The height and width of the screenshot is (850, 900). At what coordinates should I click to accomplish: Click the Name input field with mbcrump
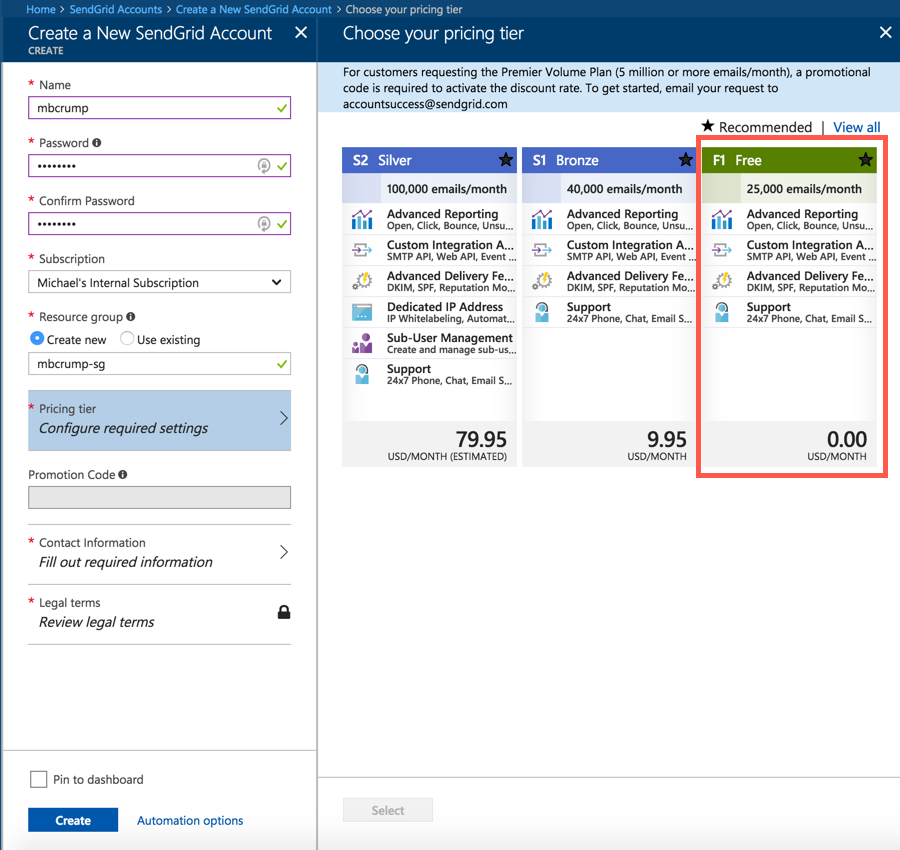pos(160,108)
